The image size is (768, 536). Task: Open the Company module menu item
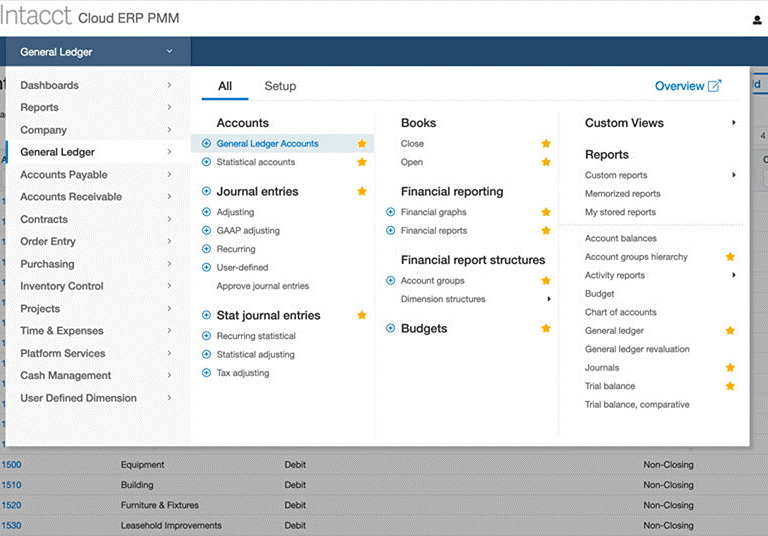tap(97, 130)
